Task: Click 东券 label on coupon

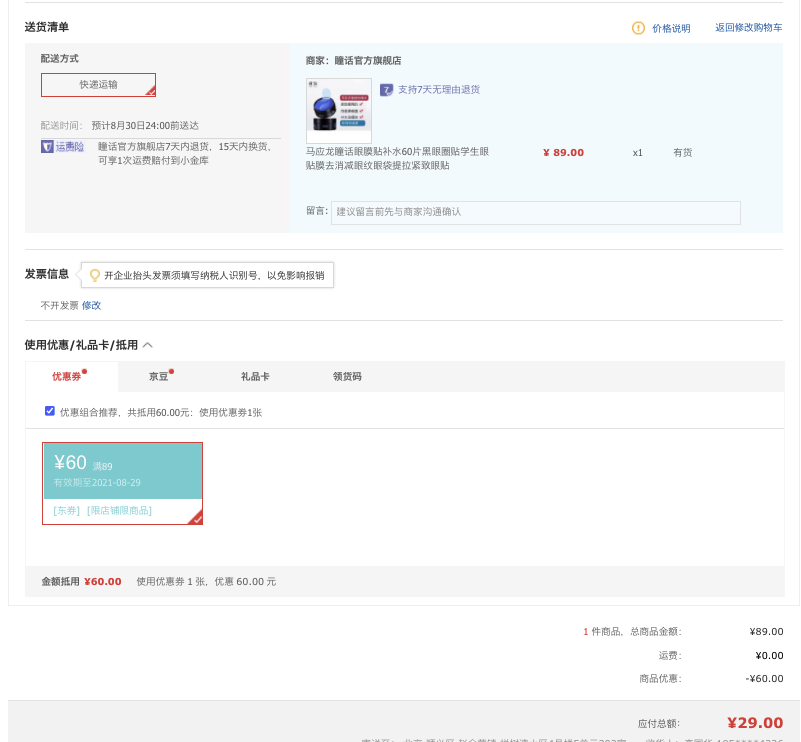Action: (66, 511)
